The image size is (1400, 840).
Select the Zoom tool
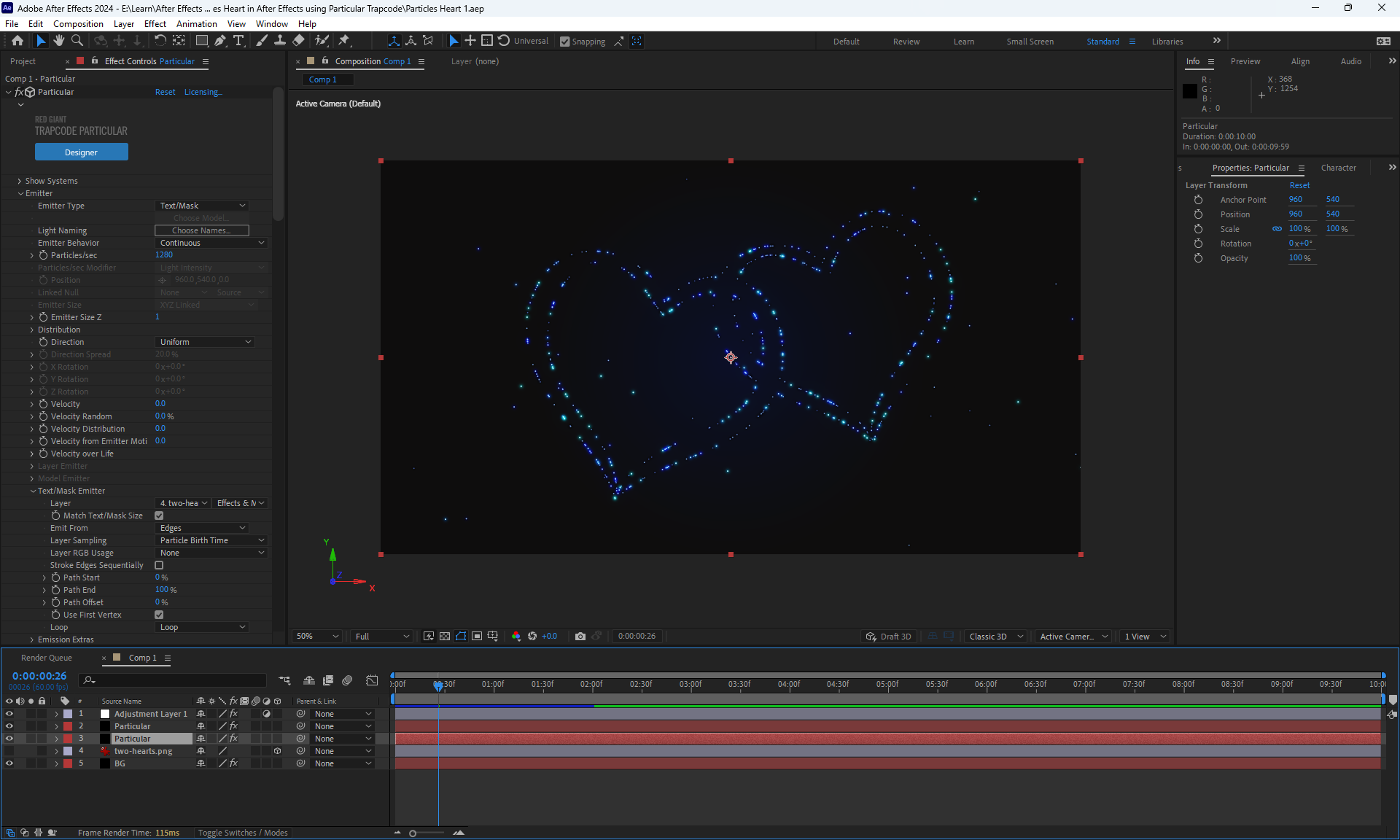[x=77, y=41]
